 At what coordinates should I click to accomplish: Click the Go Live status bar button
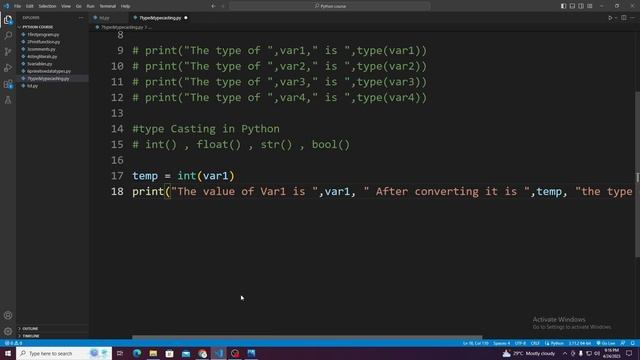click(x=606, y=343)
